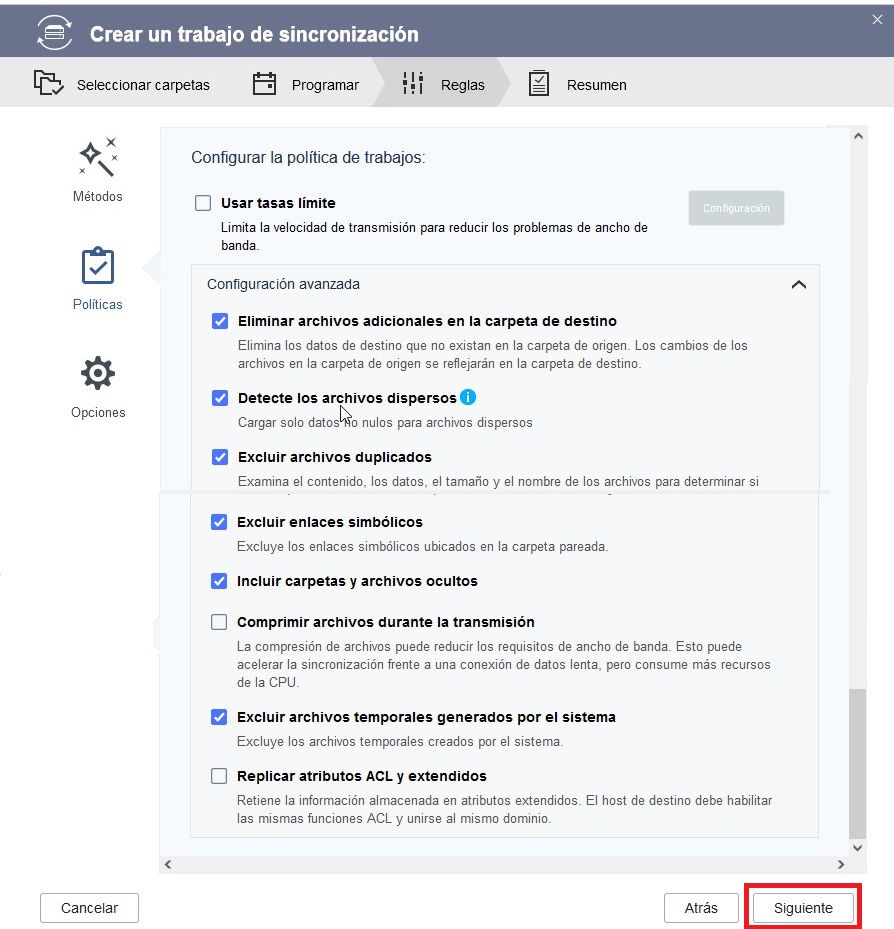The width and height of the screenshot is (894, 929).
Task: Enable Comprimir archivos durante la transmisión
Action: tap(219, 622)
